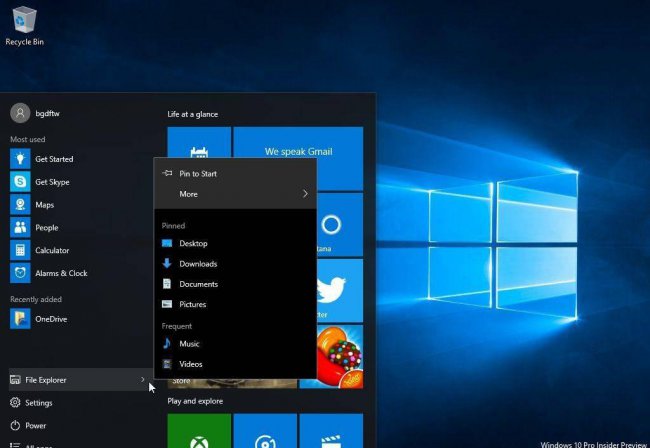650x448 pixels.
Task: Open the Calendar live tile
Action: point(199,143)
